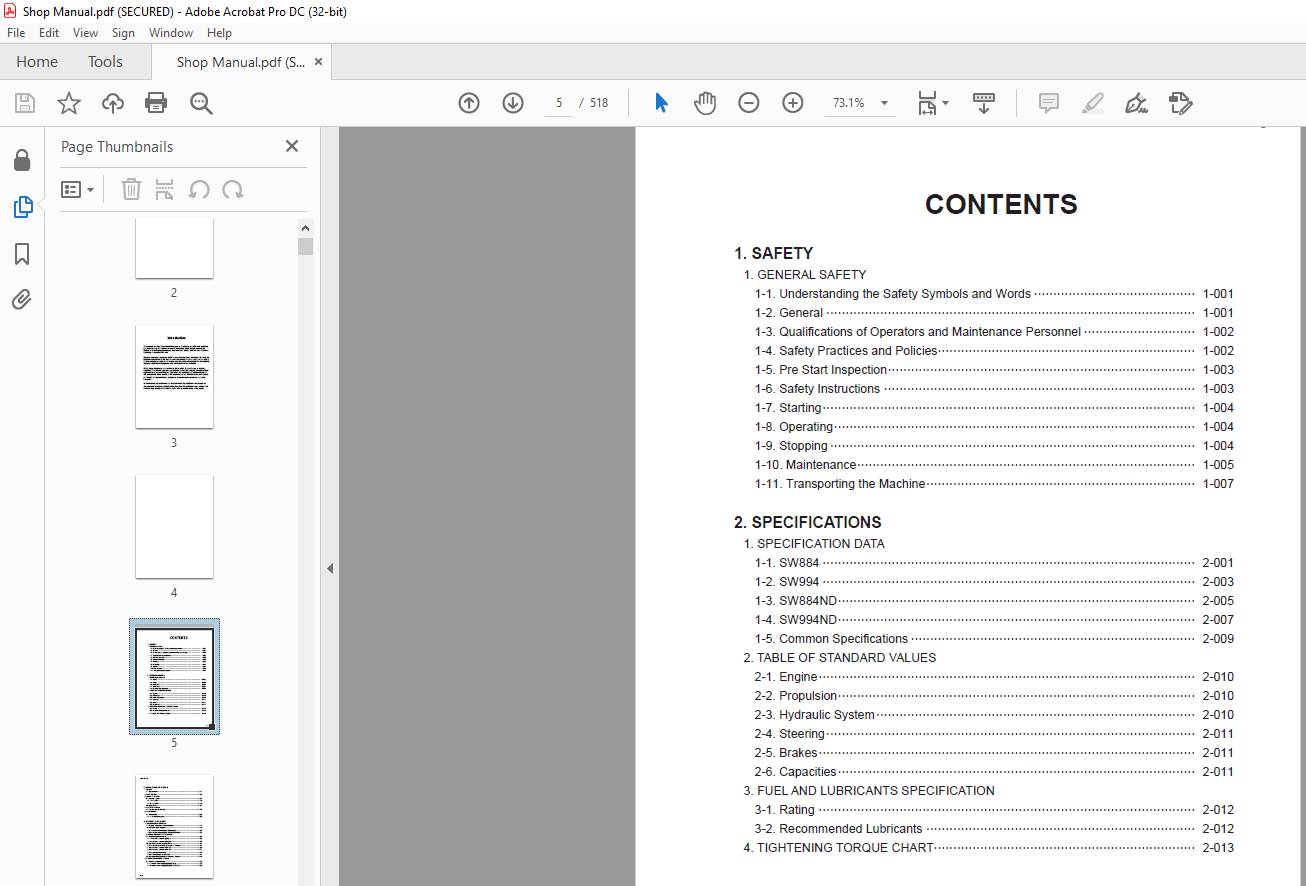Open the Bookmarks panel icon
The image size is (1306, 886).
coord(22,254)
